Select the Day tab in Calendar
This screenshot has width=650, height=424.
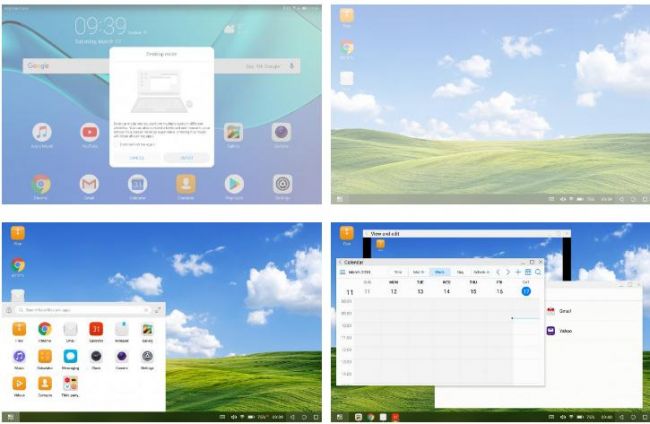460,272
